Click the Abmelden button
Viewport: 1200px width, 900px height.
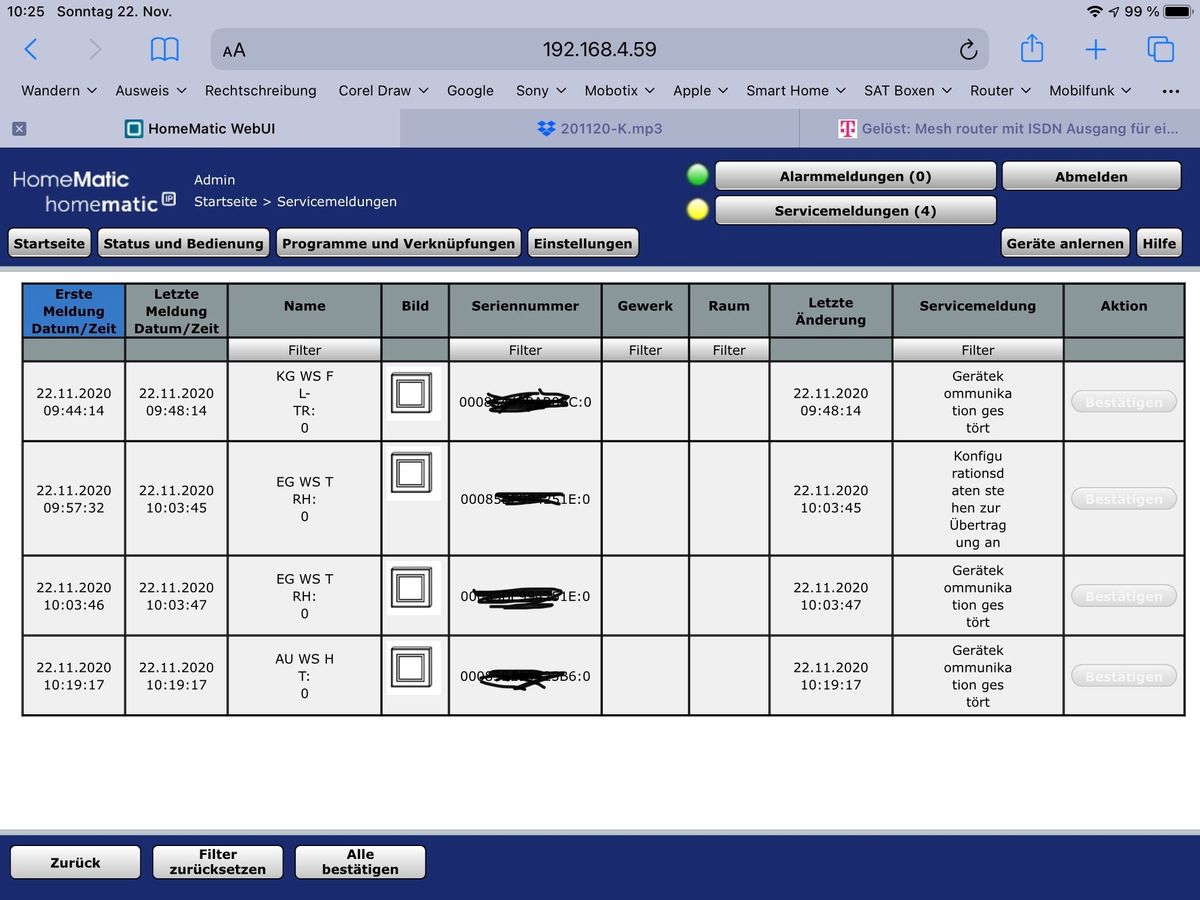pos(1091,176)
